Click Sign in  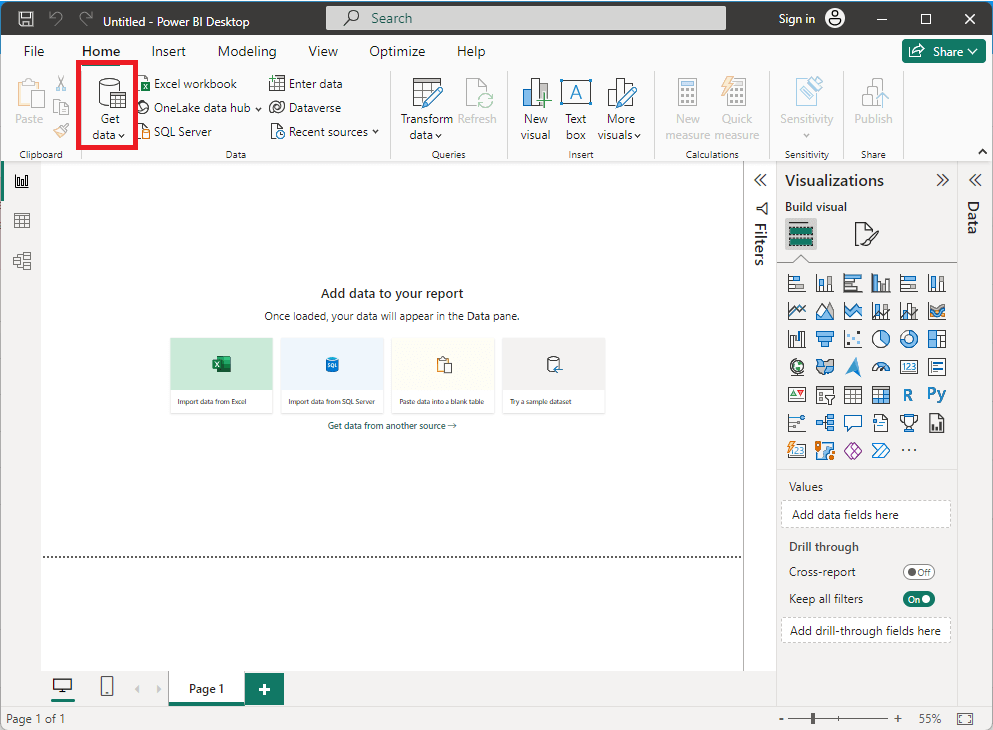[796, 18]
